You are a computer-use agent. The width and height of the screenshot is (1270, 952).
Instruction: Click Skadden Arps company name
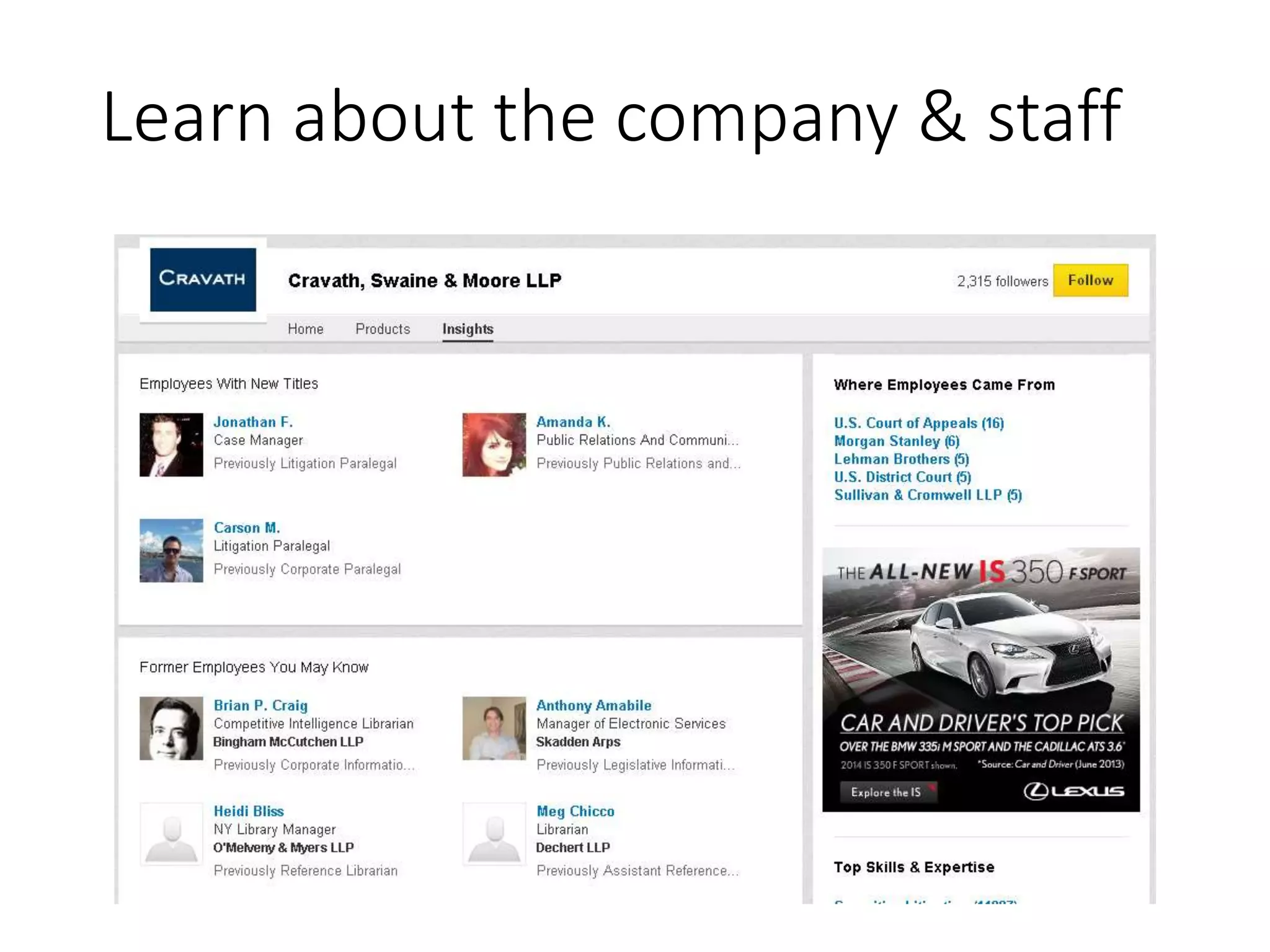pos(578,742)
